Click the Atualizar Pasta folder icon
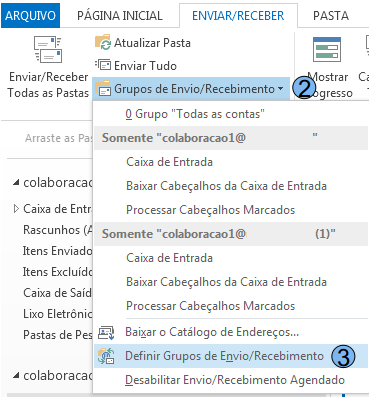The image size is (374, 397). (x=103, y=42)
